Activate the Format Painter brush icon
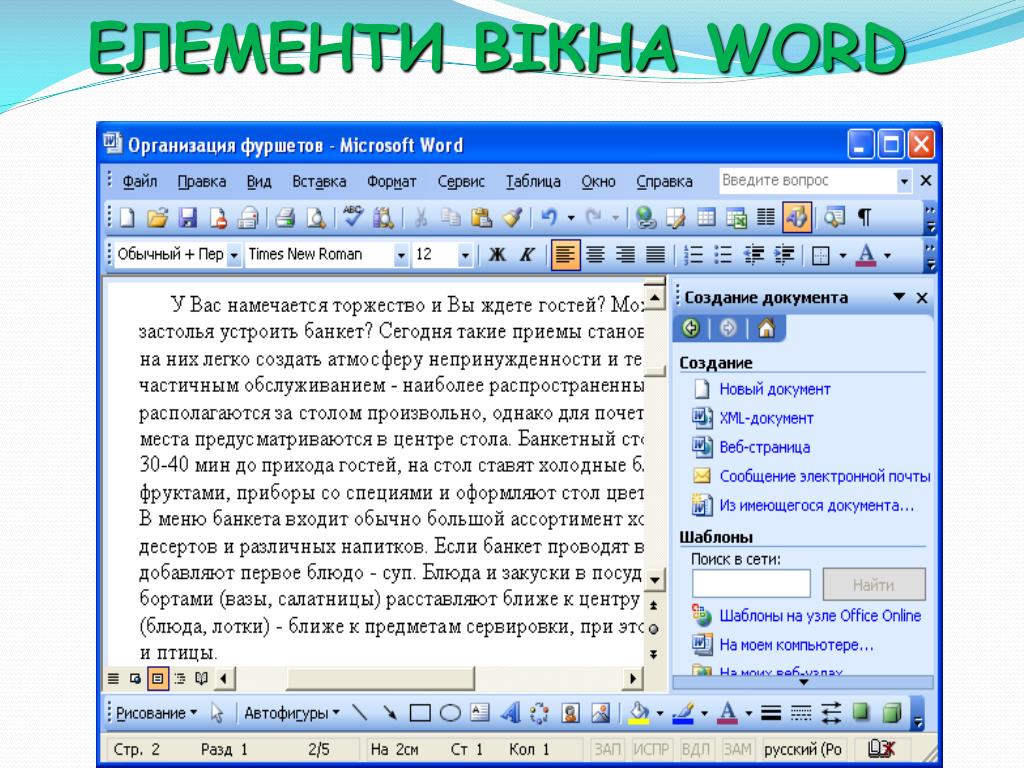The height and width of the screenshot is (768, 1024). pos(512,217)
